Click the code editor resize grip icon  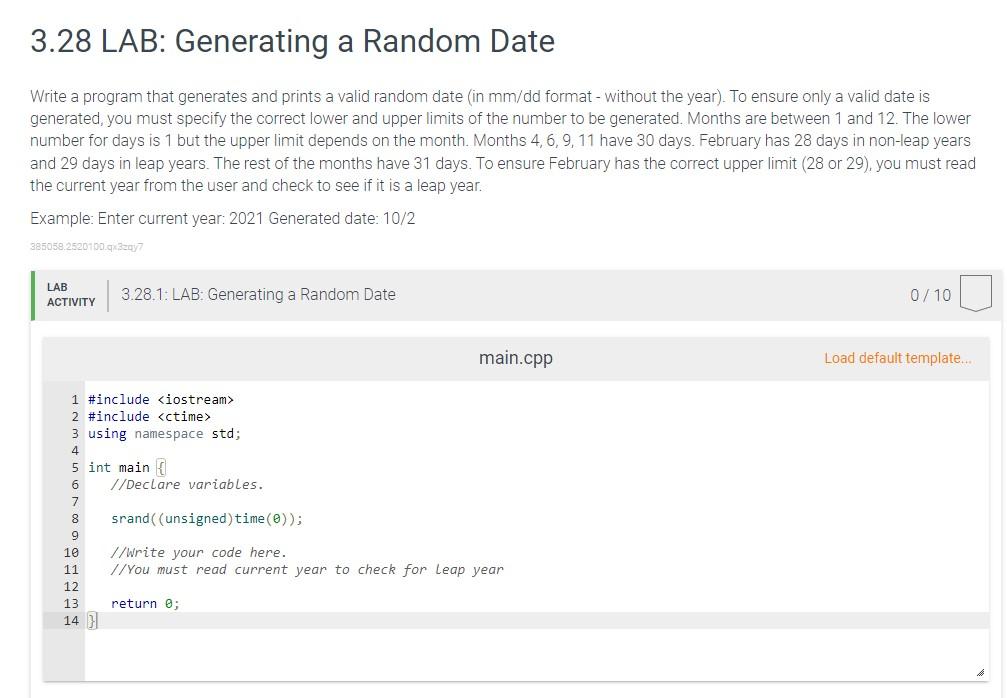pos(979,672)
